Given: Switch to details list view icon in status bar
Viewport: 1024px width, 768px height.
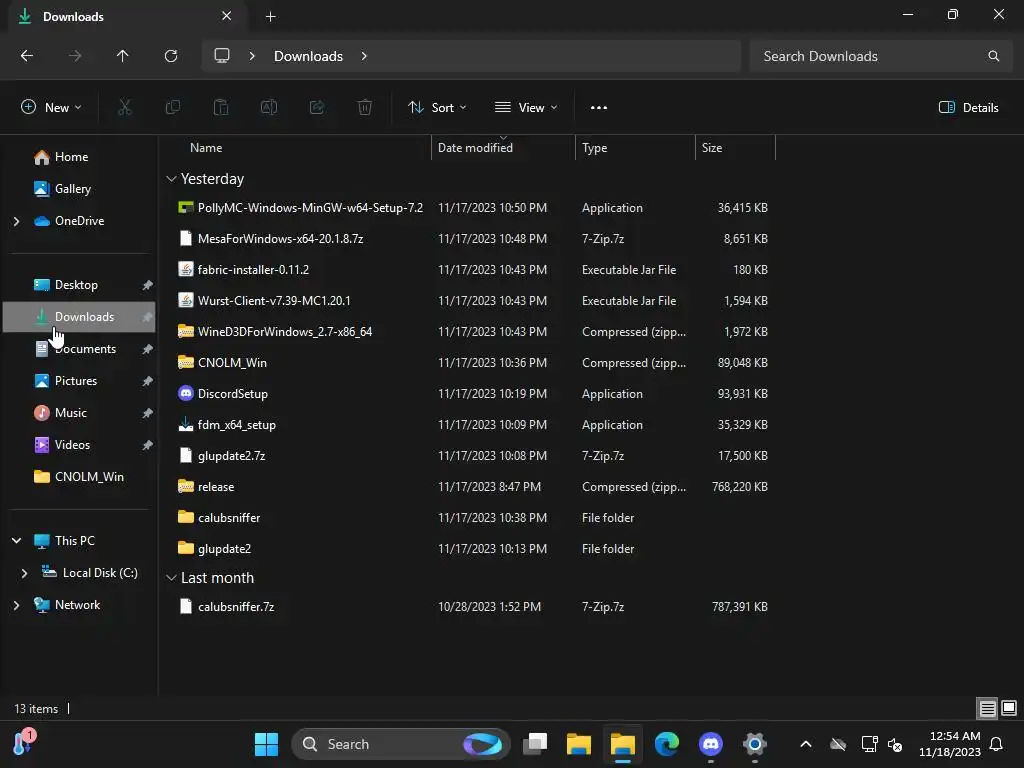Looking at the screenshot, I should coord(987,708).
